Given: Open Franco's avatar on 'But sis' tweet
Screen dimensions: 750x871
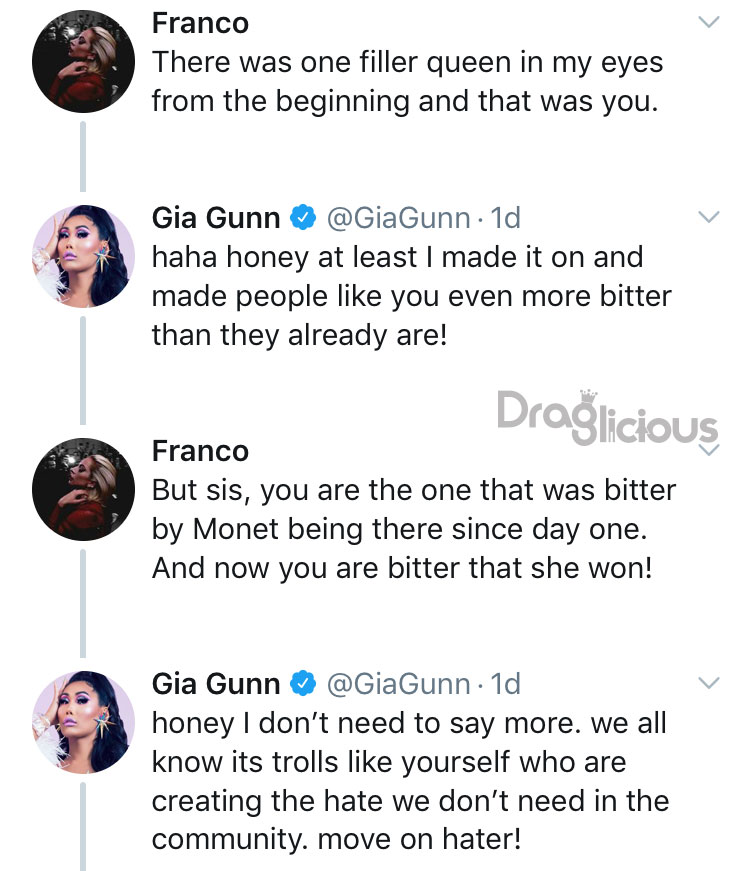Looking at the screenshot, I should [x=83, y=489].
